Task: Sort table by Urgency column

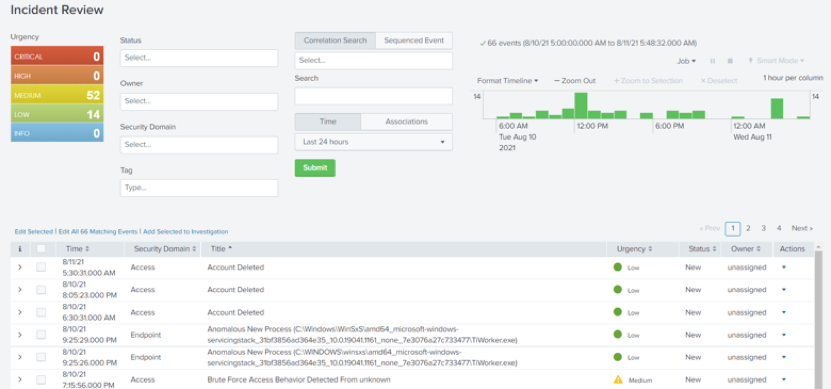Action: pos(634,249)
